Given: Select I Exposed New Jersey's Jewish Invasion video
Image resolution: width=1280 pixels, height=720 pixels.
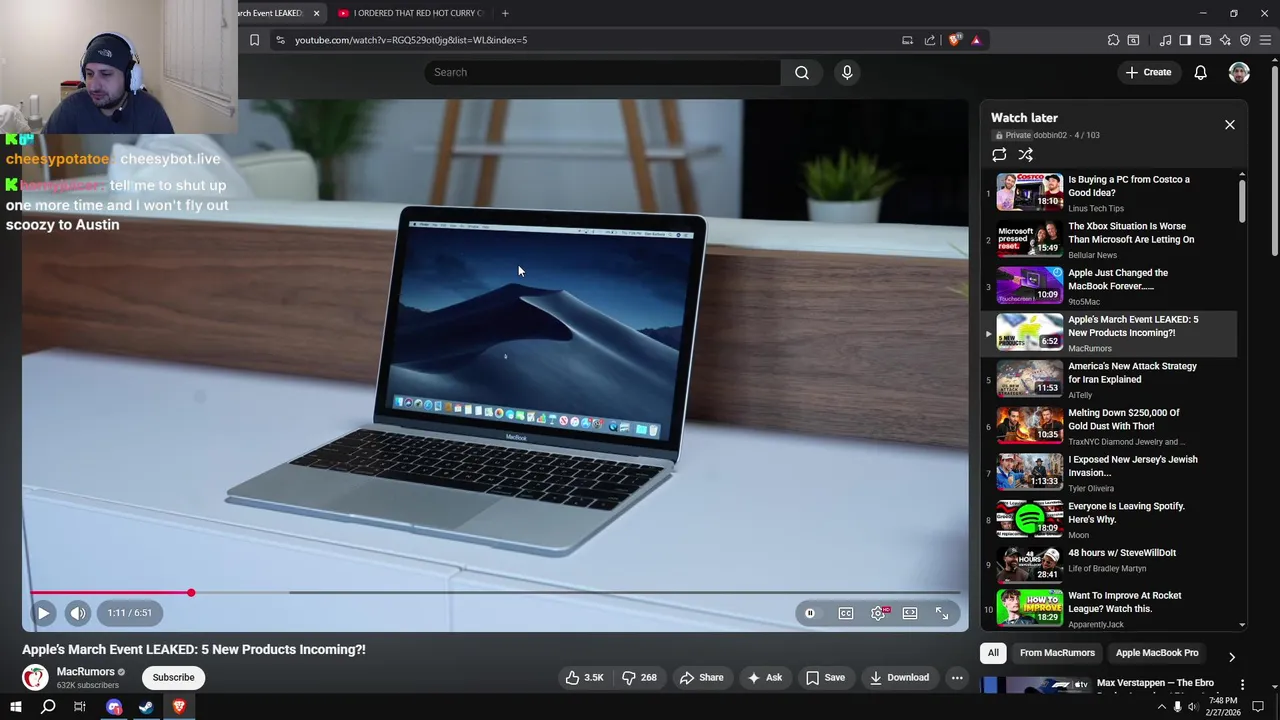Looking at the screenshot, I should click(x=1110, y=473).
